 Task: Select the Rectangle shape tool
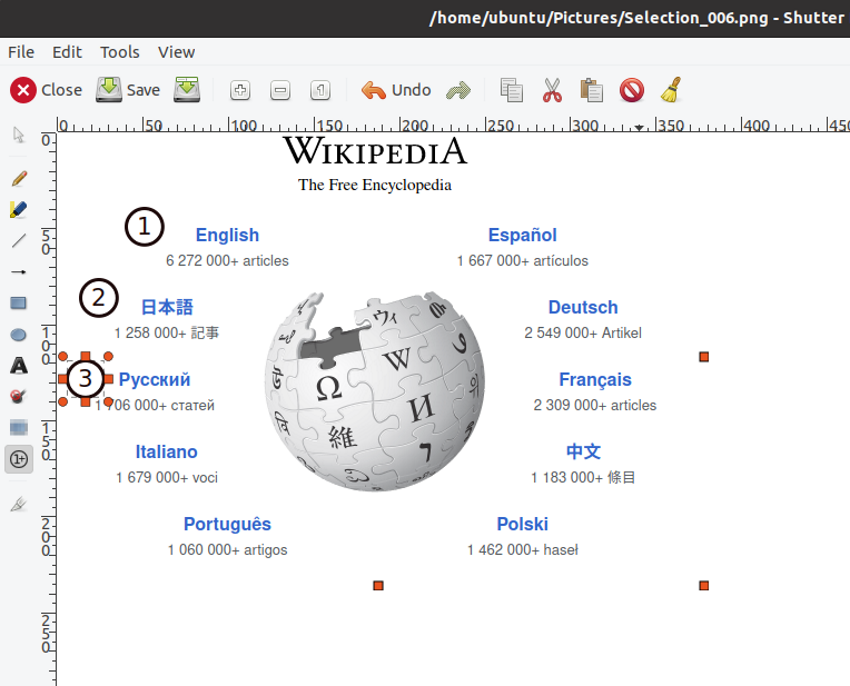click(x=18, y=303)
